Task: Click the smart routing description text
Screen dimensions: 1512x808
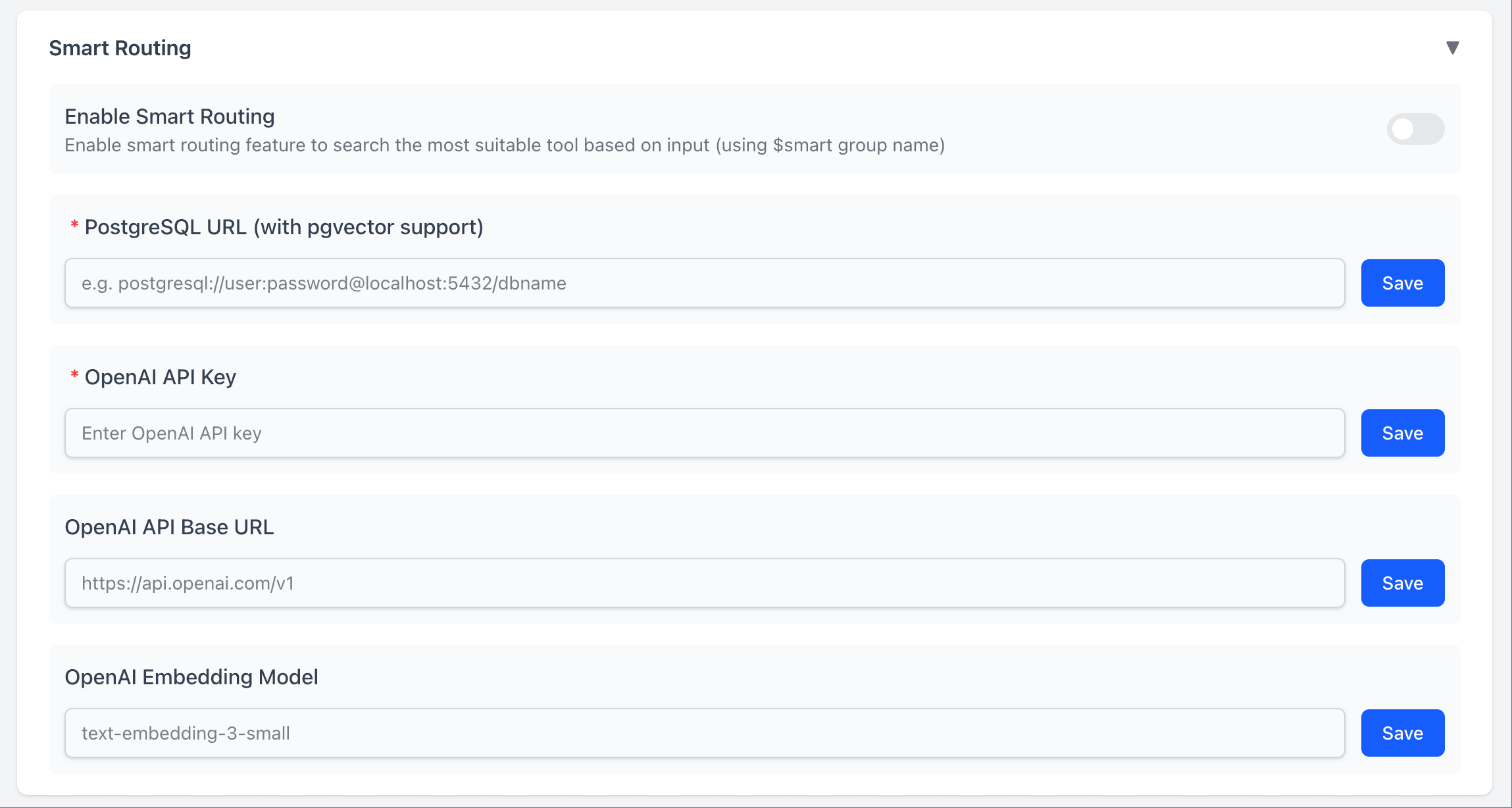Action: (x=504, y=145)
